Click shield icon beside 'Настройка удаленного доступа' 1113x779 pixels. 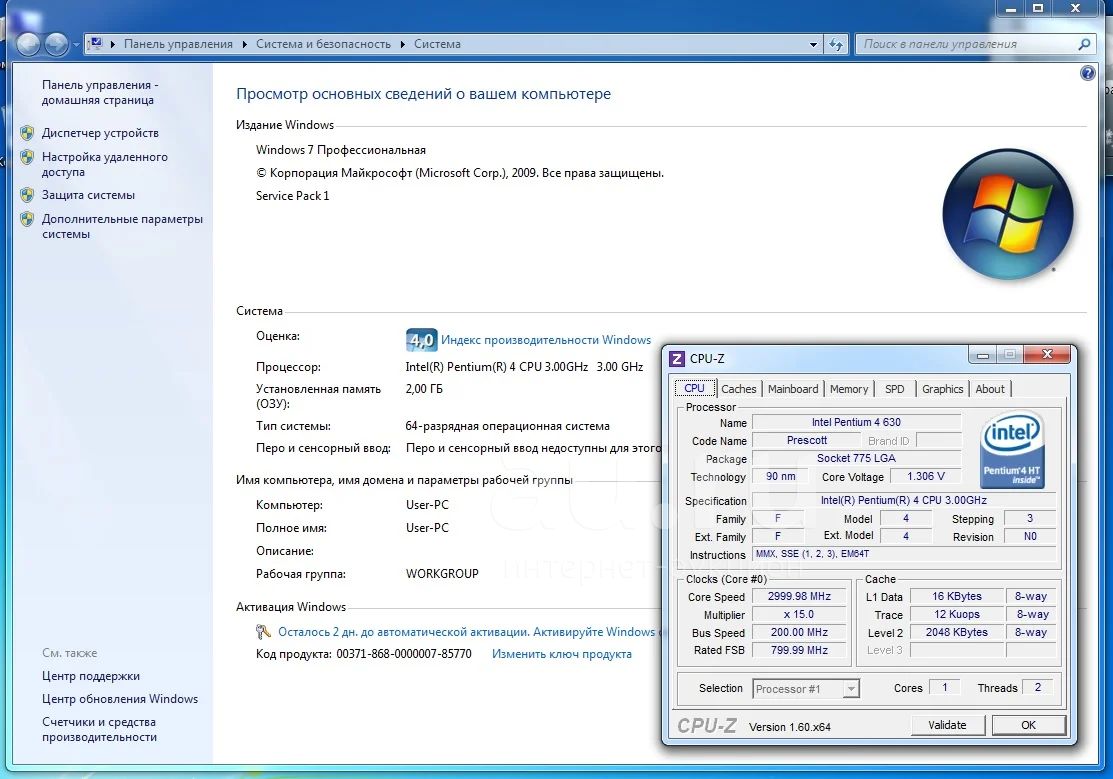[27, 157]
